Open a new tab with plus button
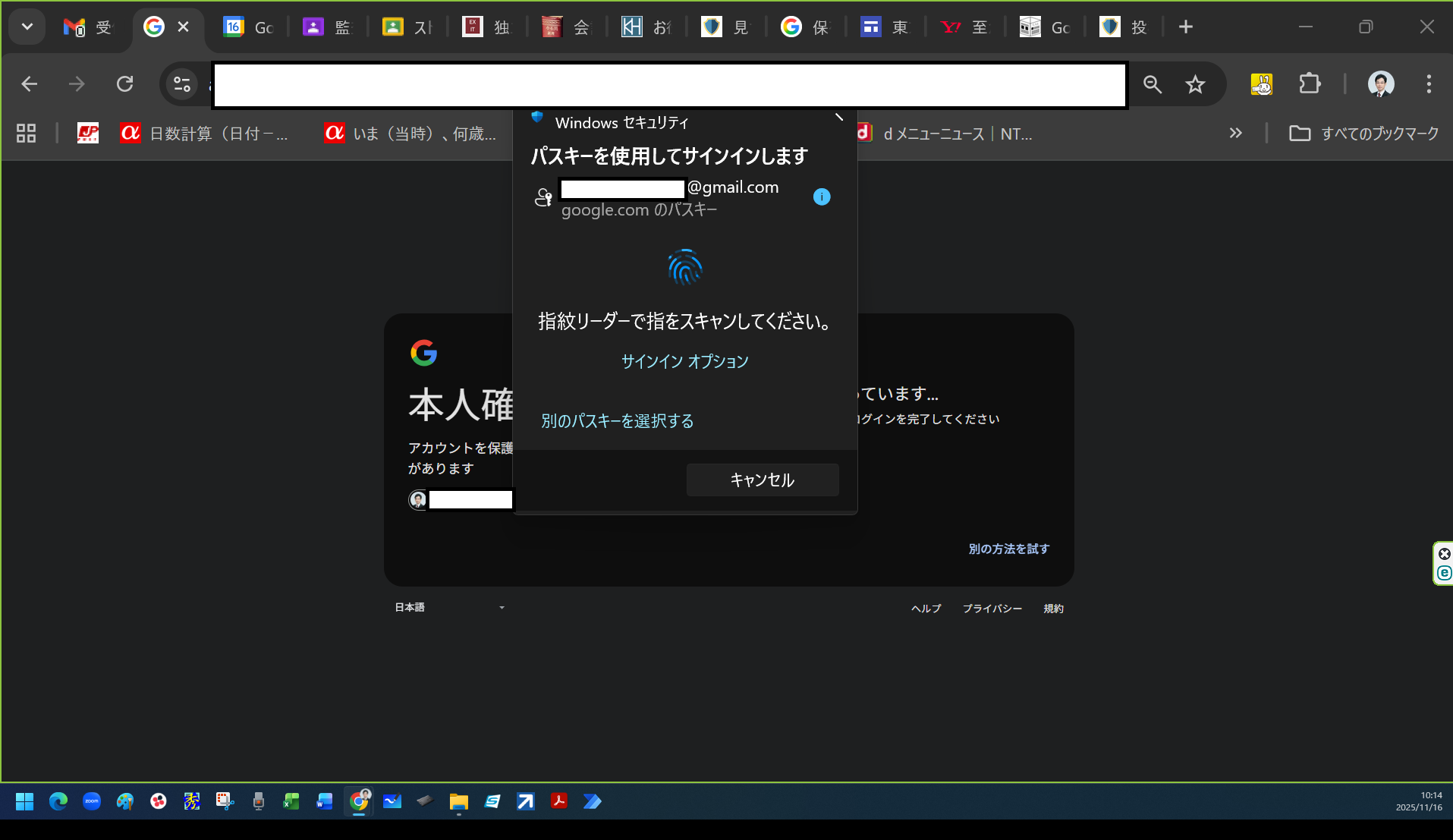Viewport: 1453px width, 840px height. tap(1185, 27)
